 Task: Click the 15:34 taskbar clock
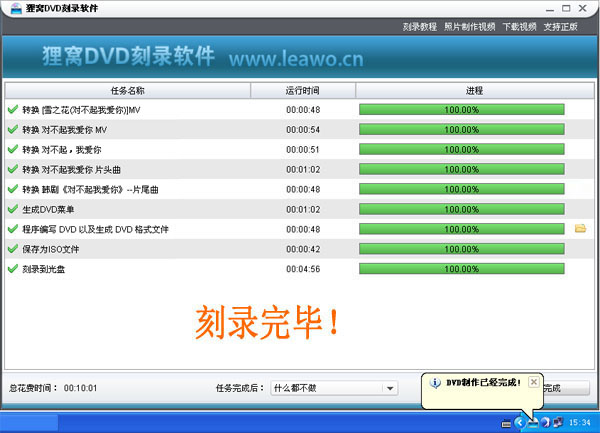click(580, 423)
